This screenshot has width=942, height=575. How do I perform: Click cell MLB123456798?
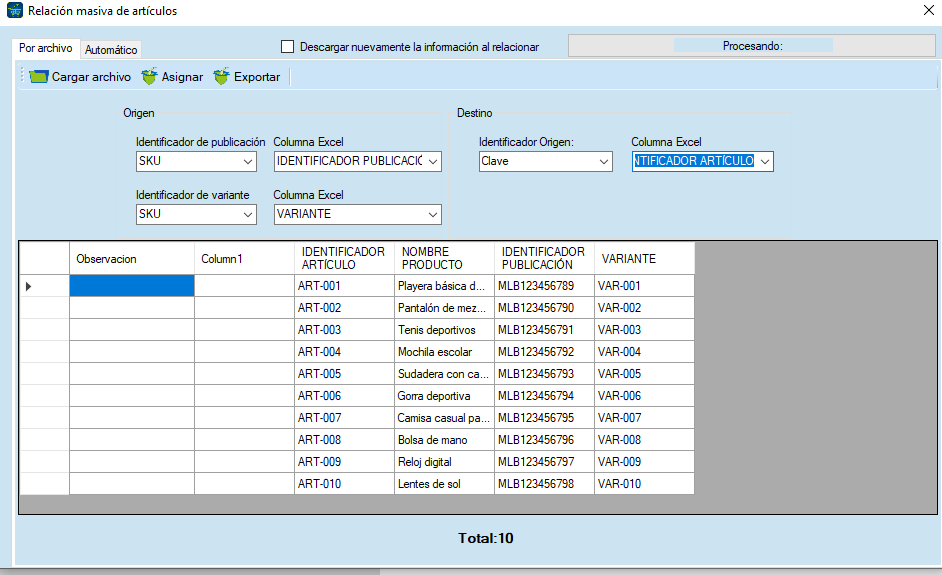(544, 484)
